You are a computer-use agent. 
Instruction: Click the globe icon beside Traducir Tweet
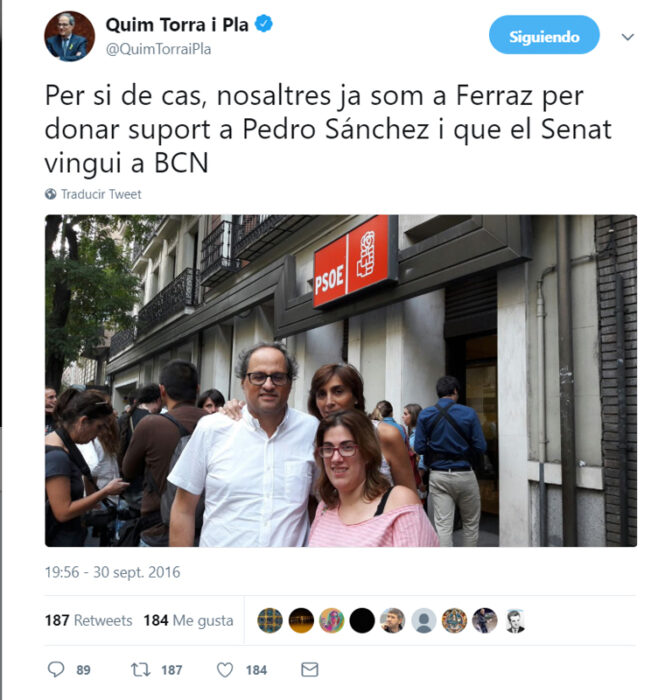coord(50,194)
